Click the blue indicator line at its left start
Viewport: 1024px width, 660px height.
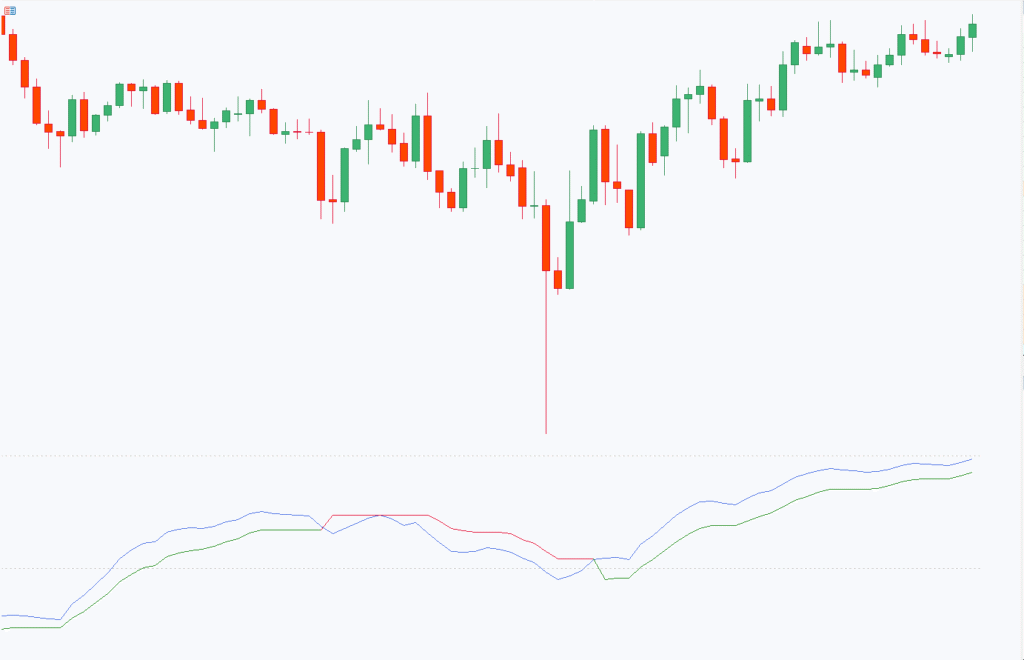(x=5, y=615)
